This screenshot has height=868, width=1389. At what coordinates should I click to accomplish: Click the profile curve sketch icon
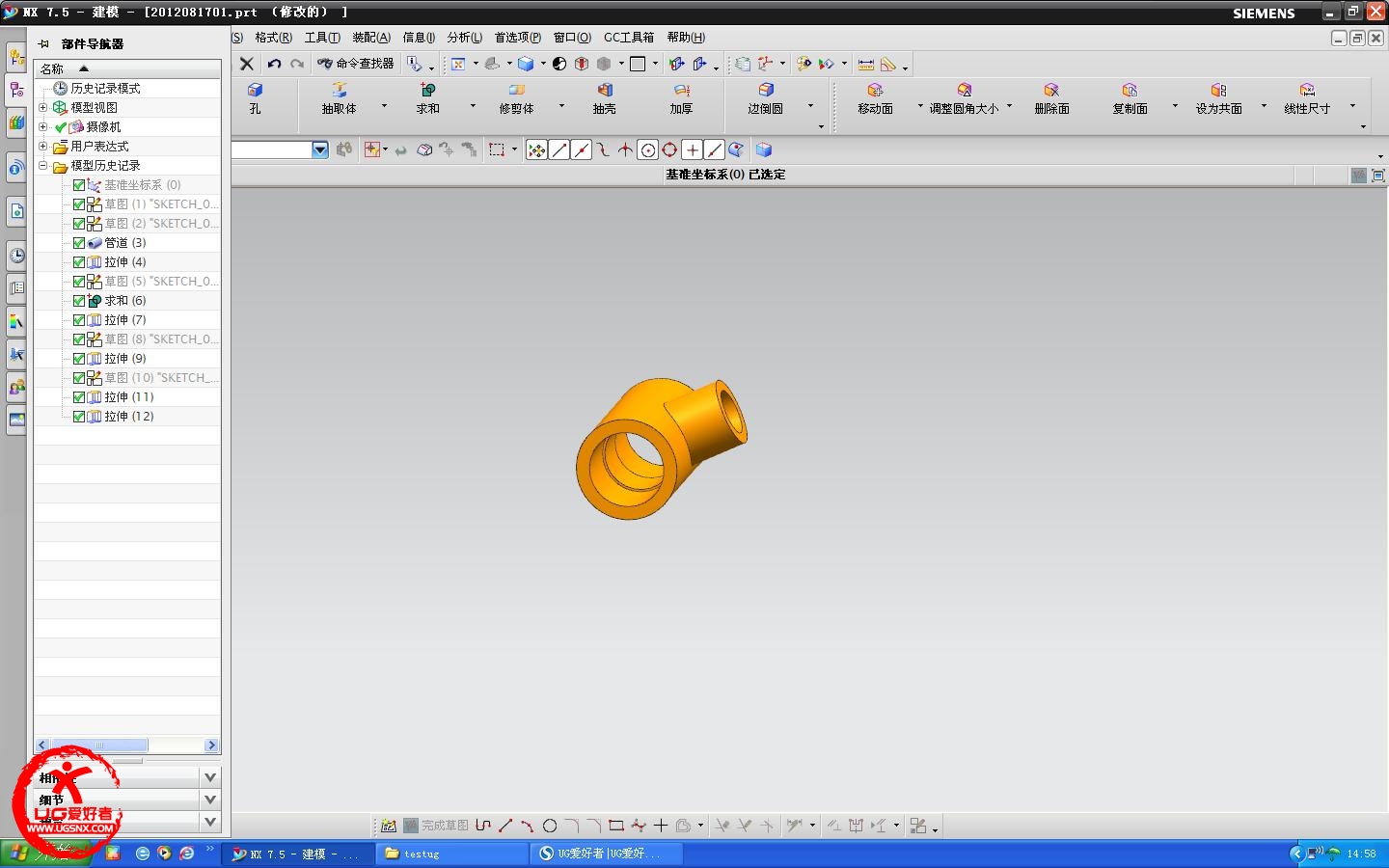point(483,826)
